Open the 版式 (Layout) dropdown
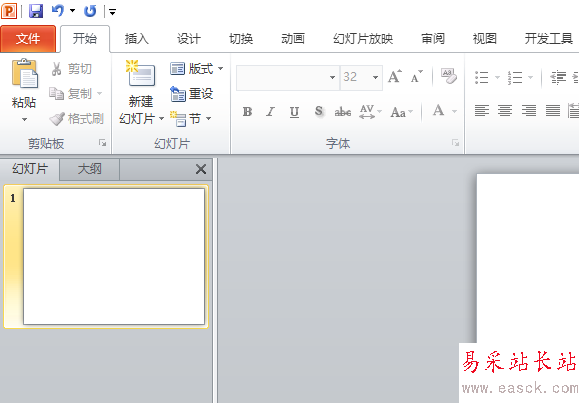This screenshot has height=403, width=579. click(x=196, y=69)
